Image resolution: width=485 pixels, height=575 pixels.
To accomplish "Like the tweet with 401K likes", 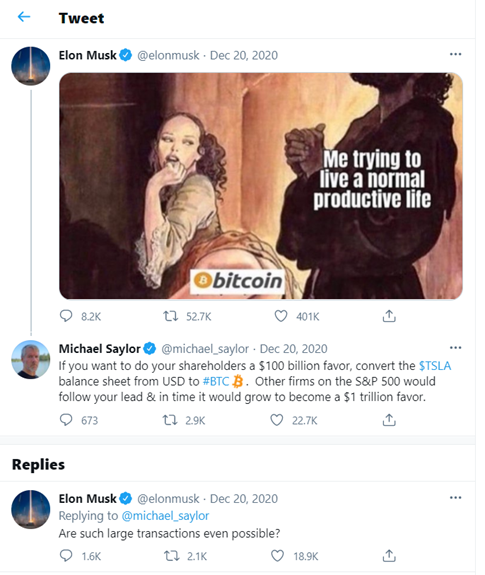I will [x=281, y=316].
